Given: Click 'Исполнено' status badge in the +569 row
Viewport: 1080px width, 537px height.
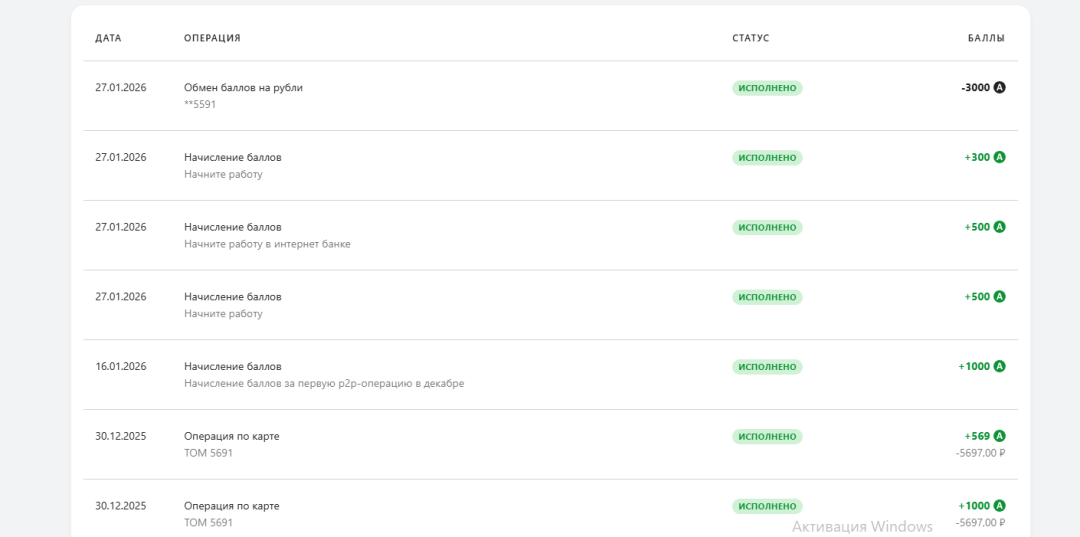Looking at the screenshot, I should coord(767,436).
